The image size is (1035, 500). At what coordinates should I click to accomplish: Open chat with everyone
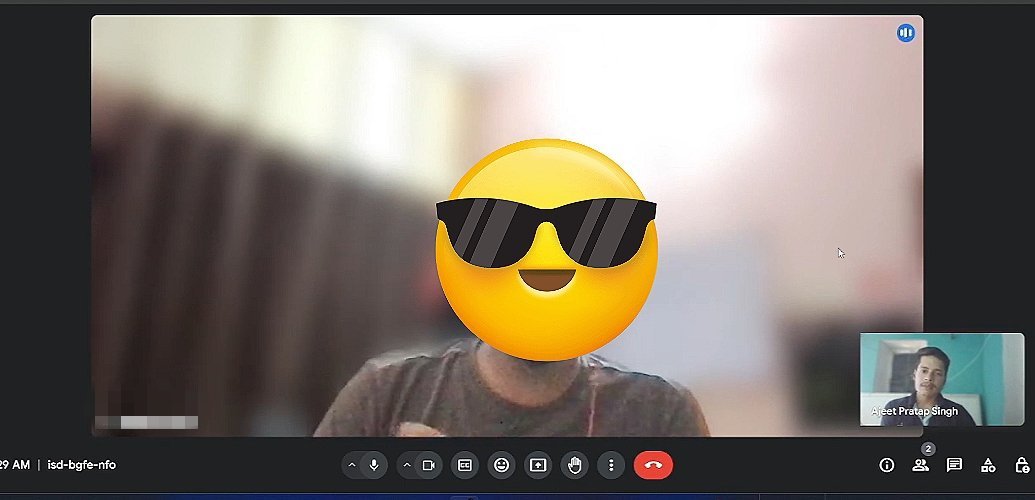[954, 465]
